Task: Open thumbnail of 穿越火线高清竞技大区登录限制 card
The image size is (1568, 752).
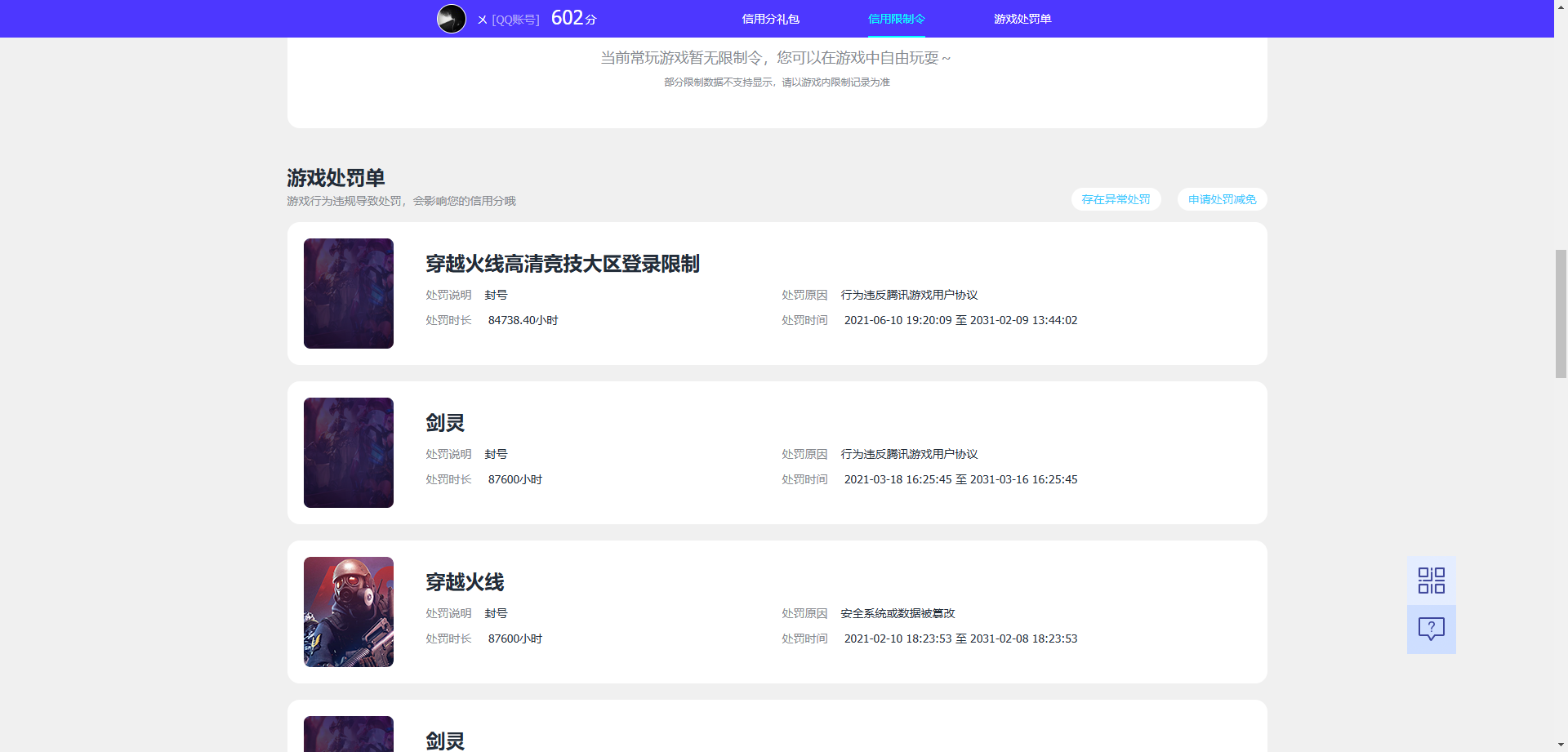Action: coord(349,293)
